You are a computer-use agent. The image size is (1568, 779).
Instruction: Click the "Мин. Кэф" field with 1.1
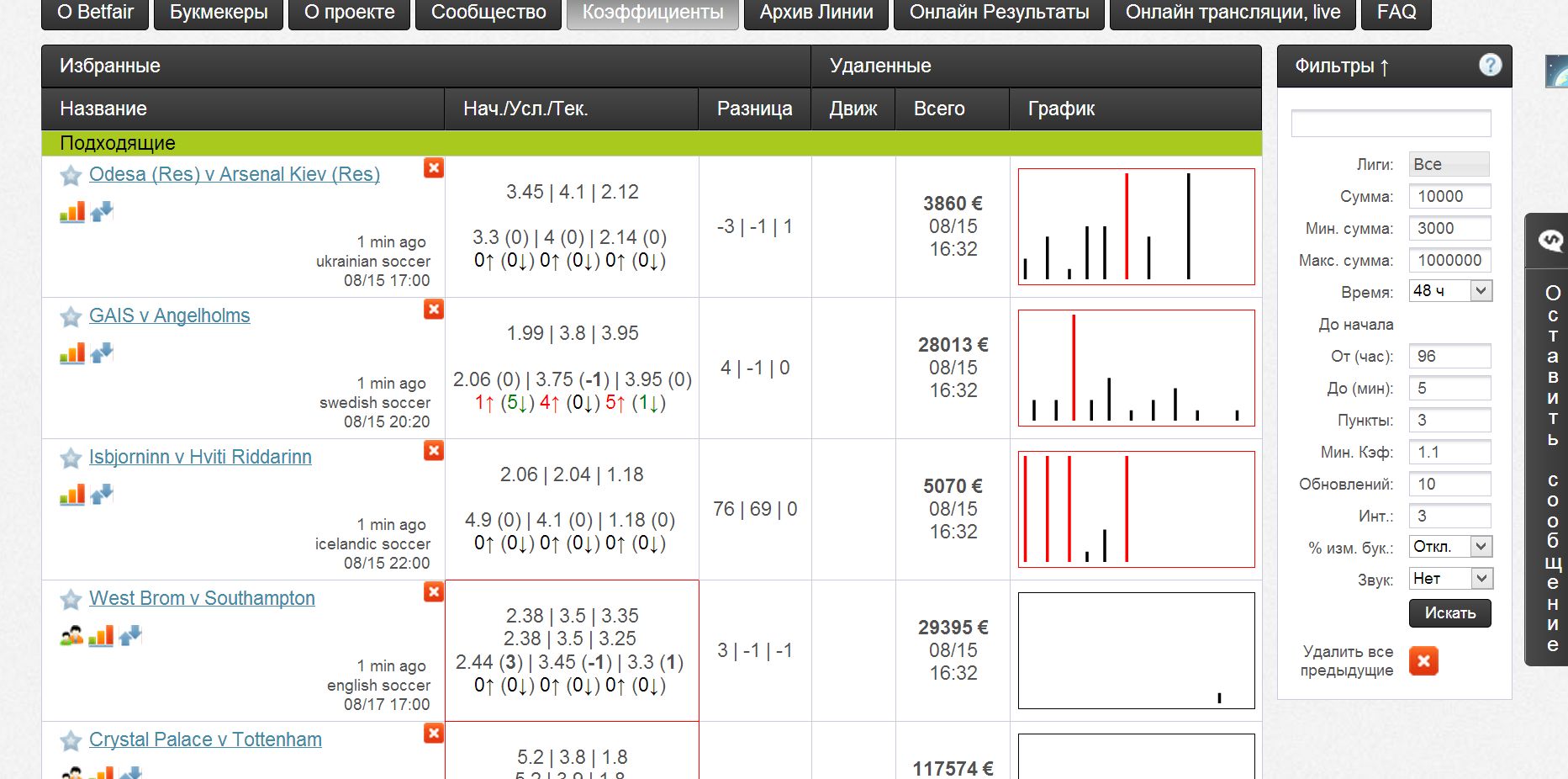click(x=1449, y=452)
